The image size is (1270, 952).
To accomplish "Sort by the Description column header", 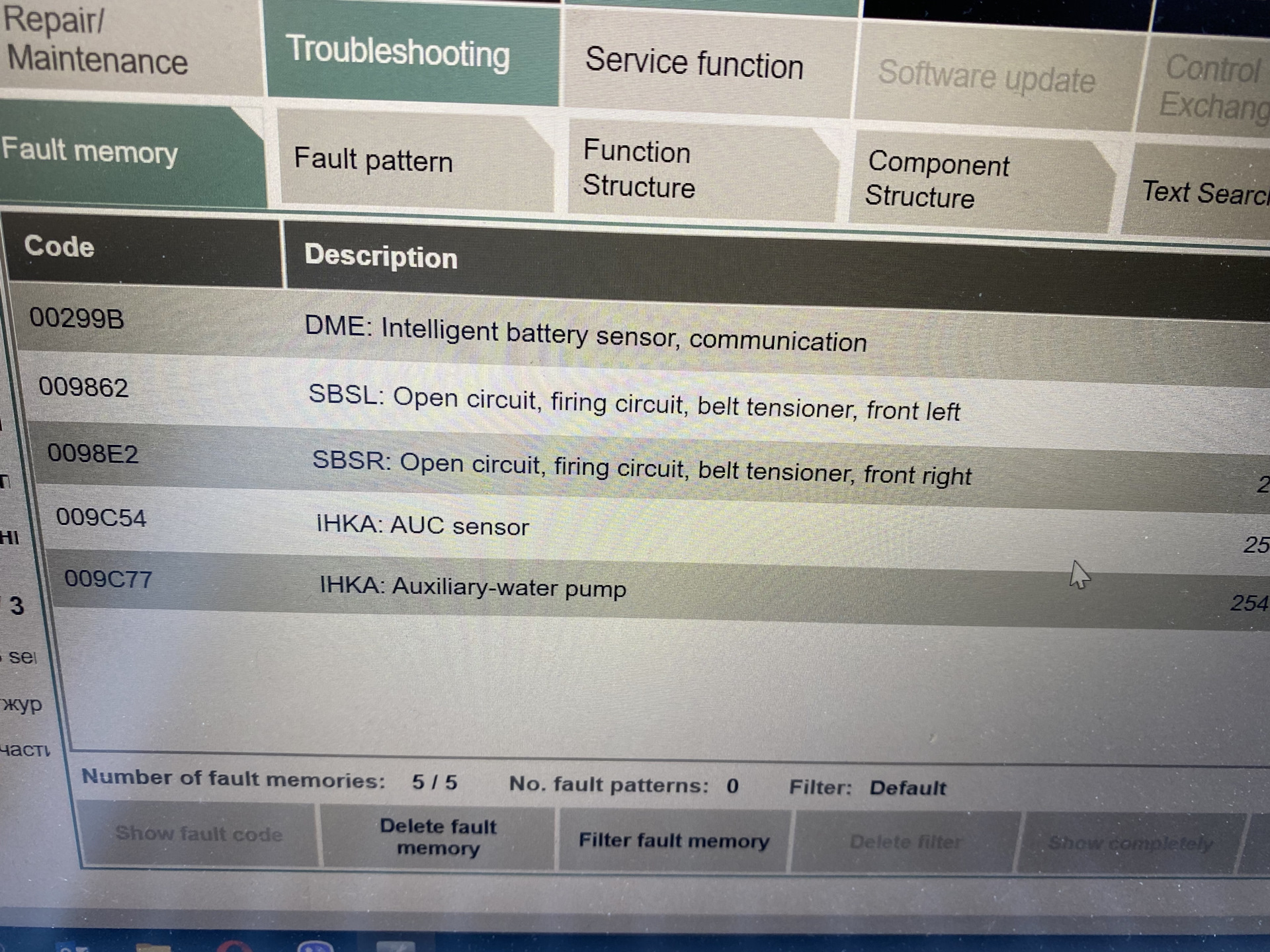I will (777, 271).
